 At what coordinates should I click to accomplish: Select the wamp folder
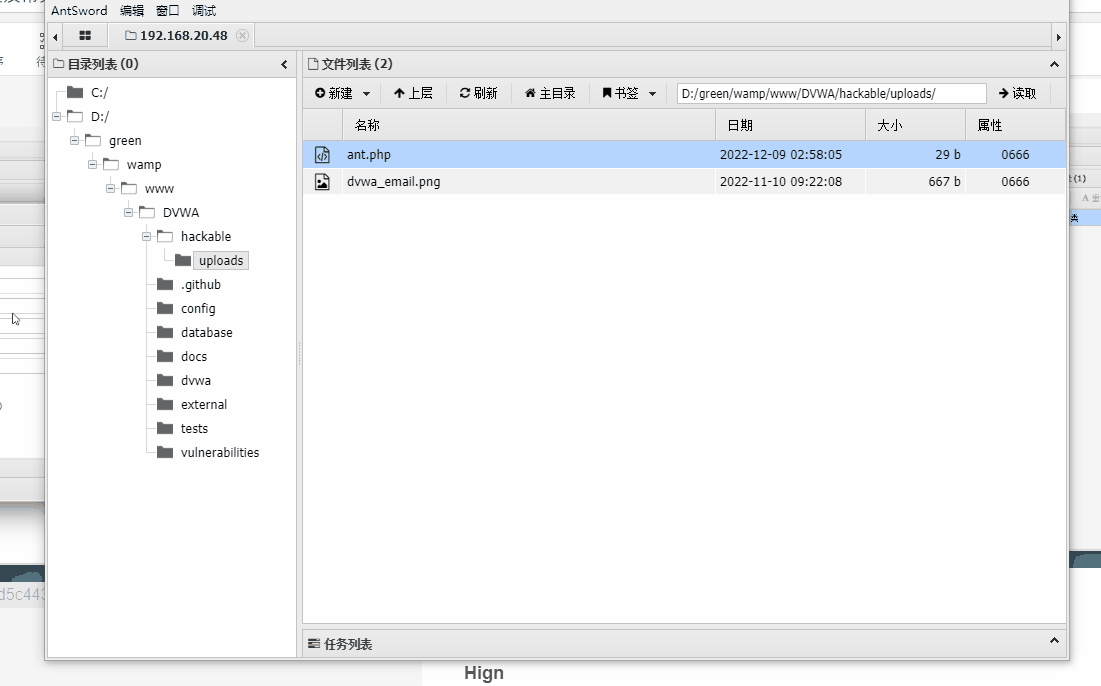144,164
